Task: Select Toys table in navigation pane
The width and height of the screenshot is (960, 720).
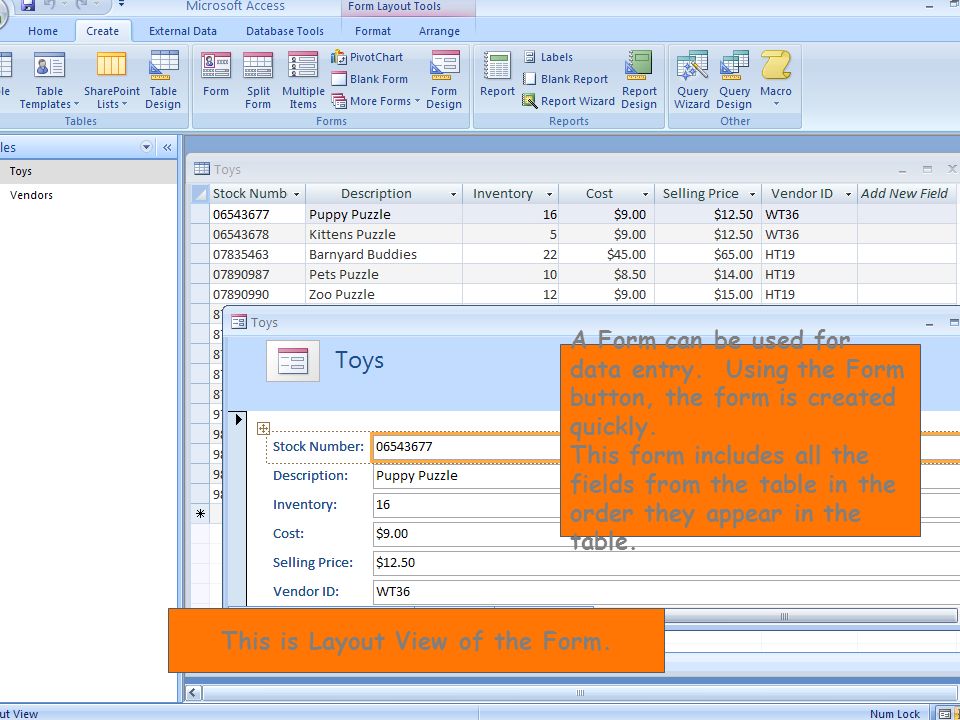Action: [x=88, y=171]
